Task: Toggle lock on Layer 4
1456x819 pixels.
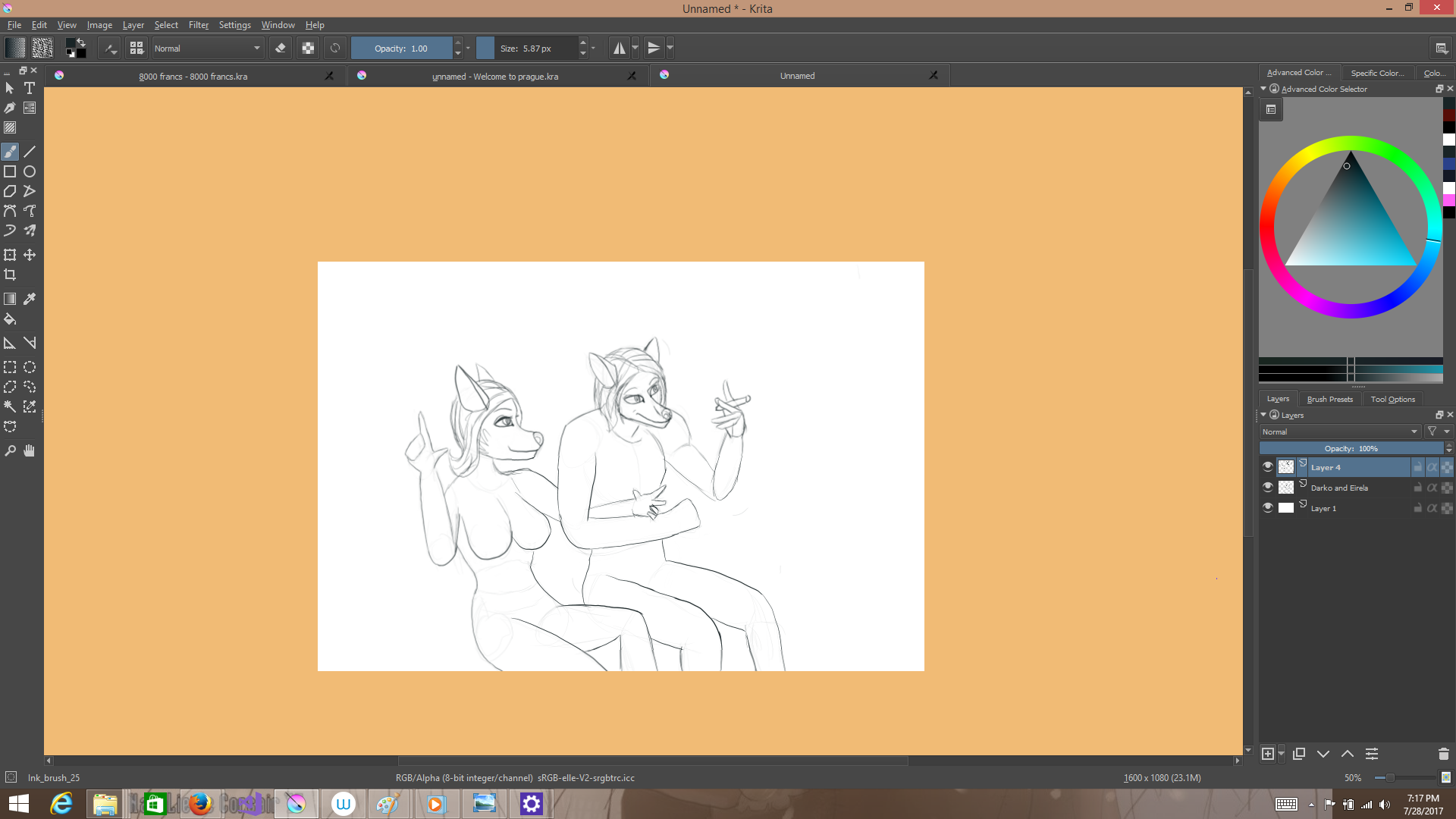Action: tap(1417, 467)
